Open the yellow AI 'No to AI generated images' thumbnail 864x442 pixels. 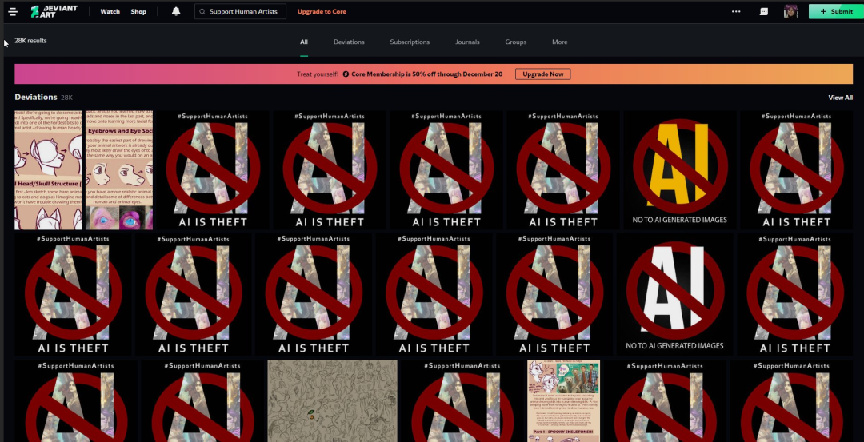pos(679,170)
